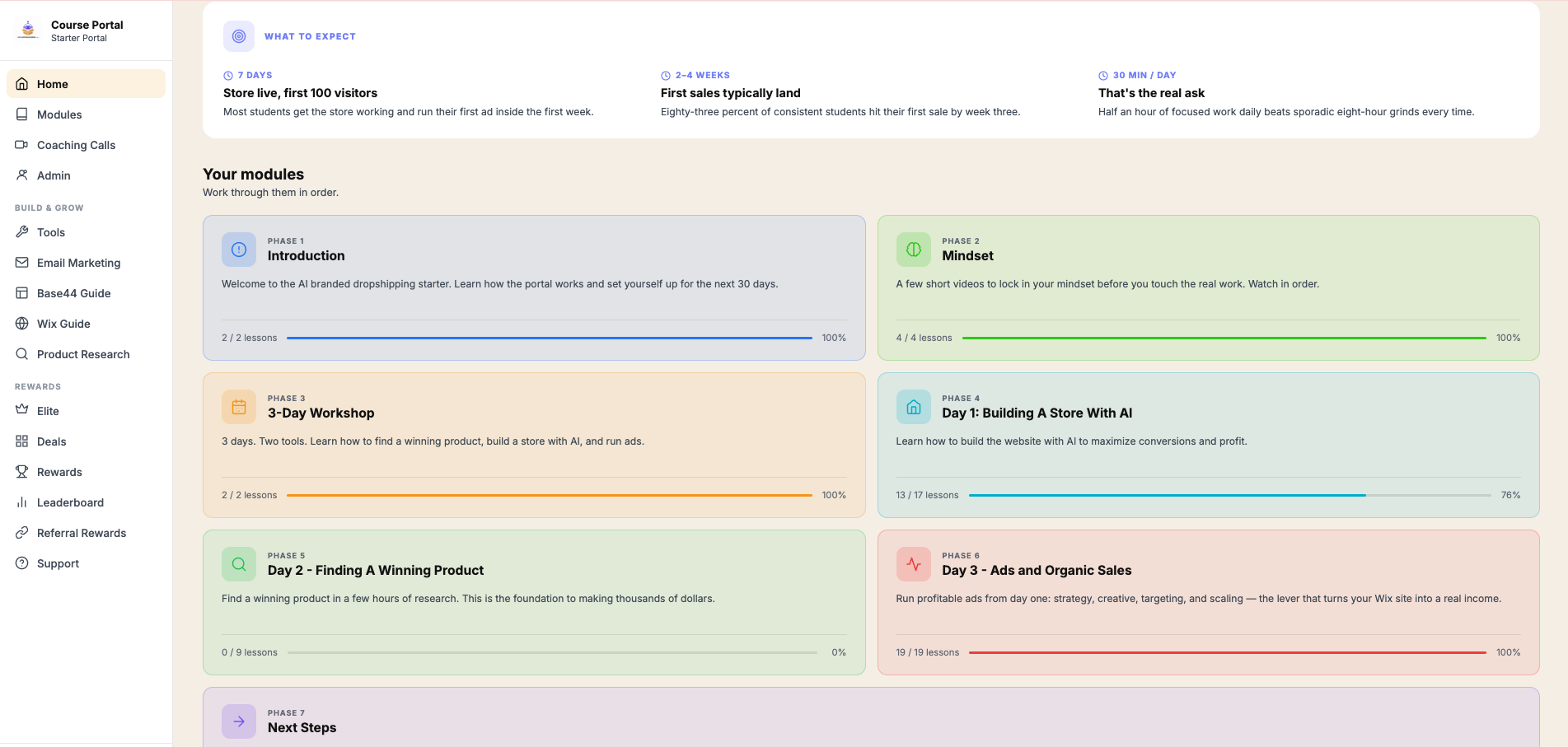1568x747 pixels.
Task: Click the Deals grid icon
Action: 22,441
